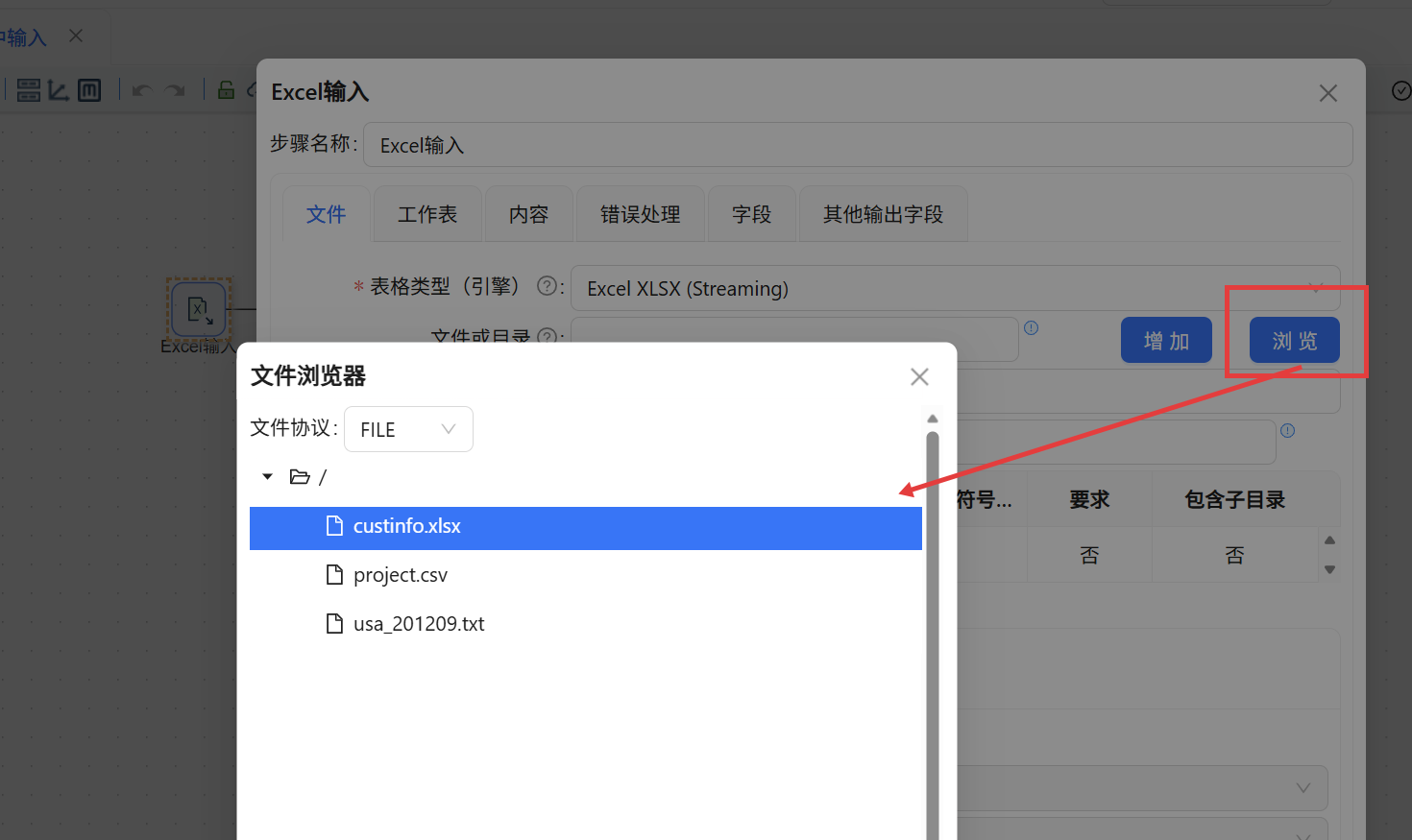
Task: Close the Excel输入 dialog
Action: pyautogui.click(x=1328, y=93)
